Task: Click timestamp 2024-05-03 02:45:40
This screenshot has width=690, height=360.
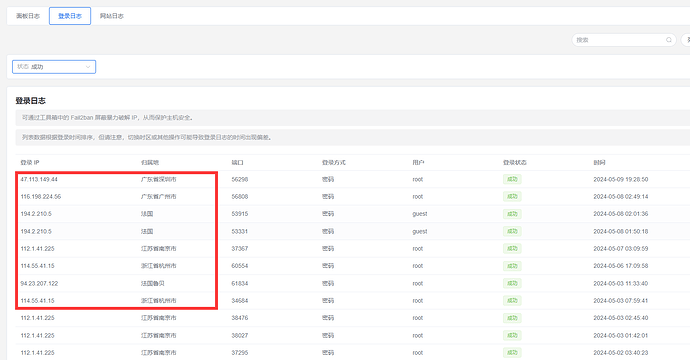Action: click(620, 318)
